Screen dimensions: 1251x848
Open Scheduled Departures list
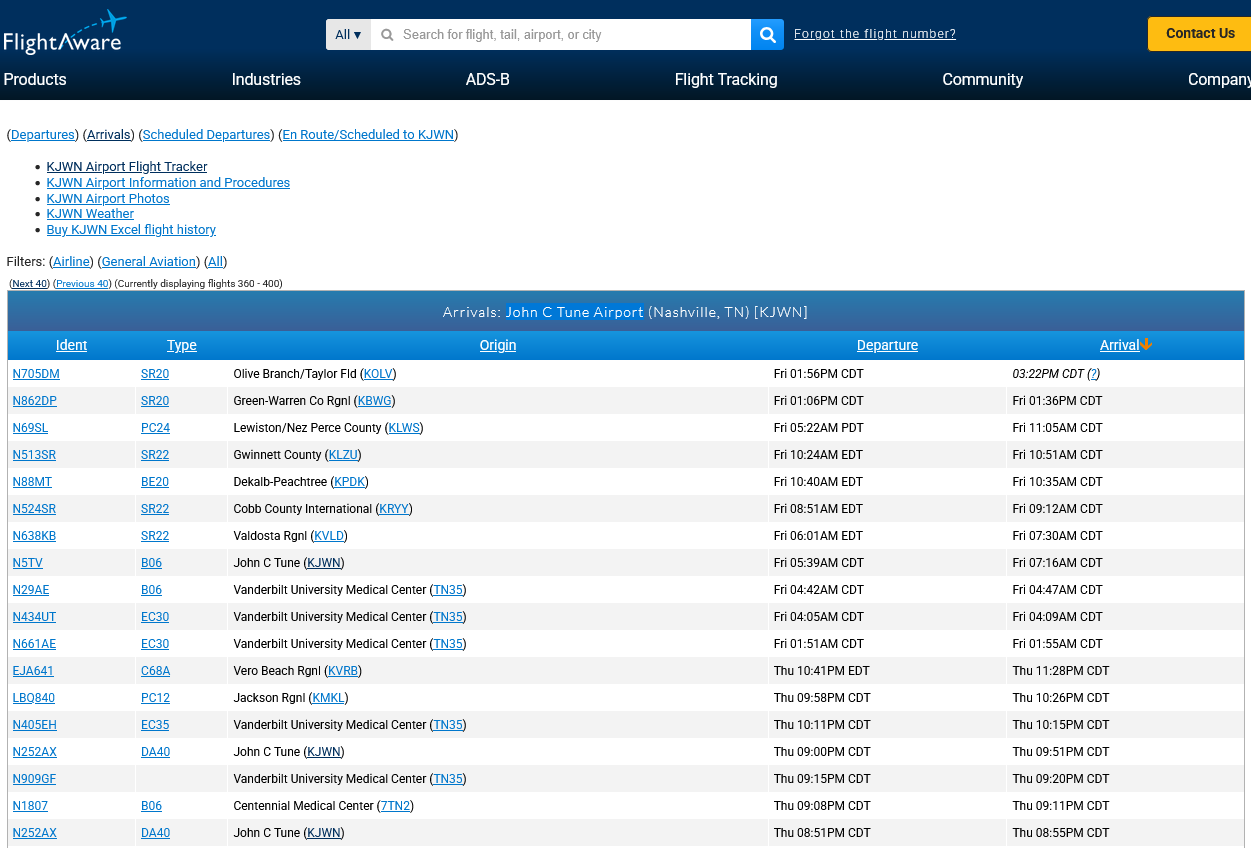point(207,135)
